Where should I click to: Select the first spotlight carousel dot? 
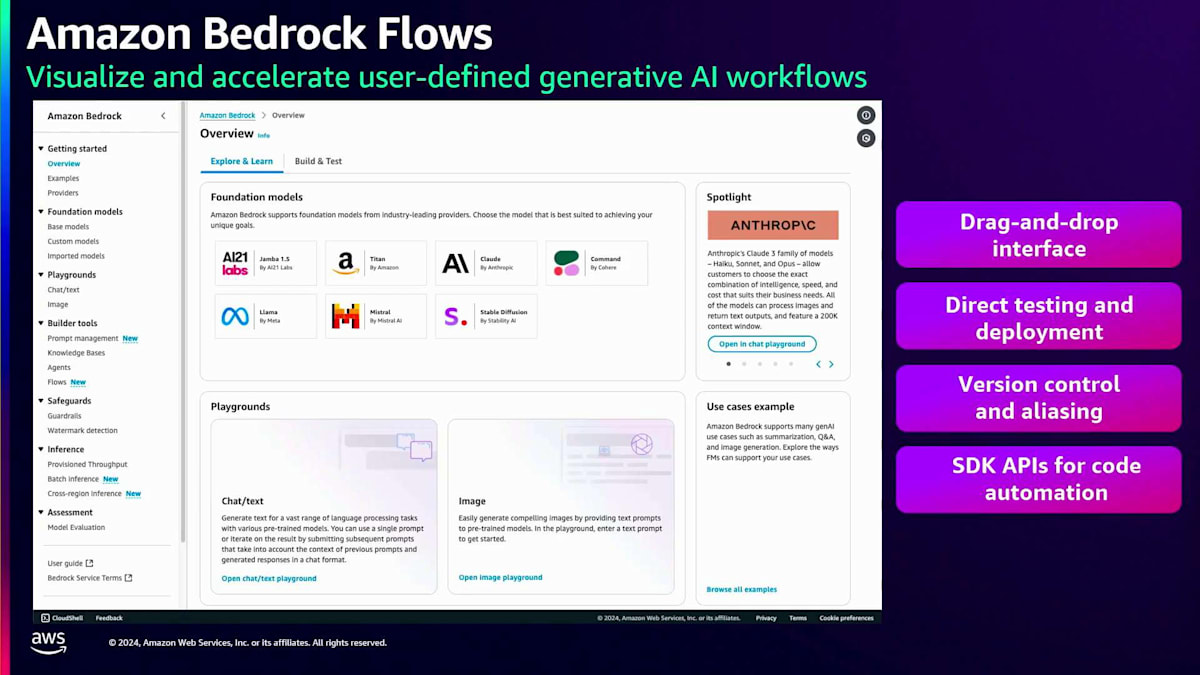pos(728,364)
